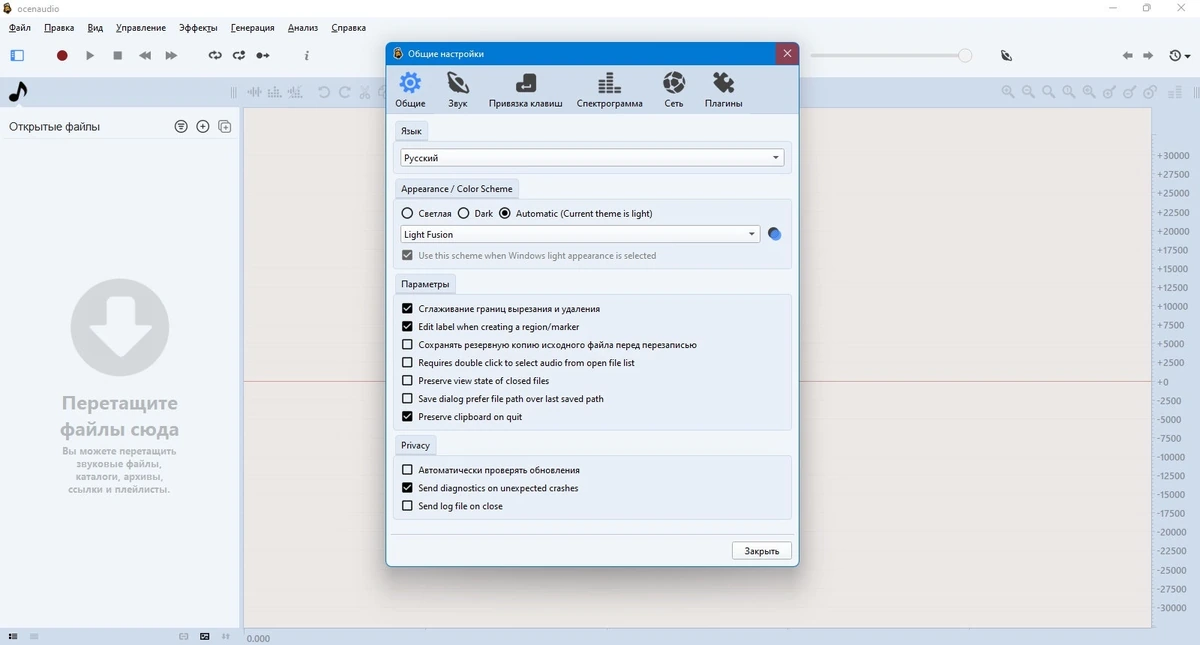This screenshot has height=645, width=1200.
Task: Click the back arrow navigation icon
Action: click(x=1128, y=56)
